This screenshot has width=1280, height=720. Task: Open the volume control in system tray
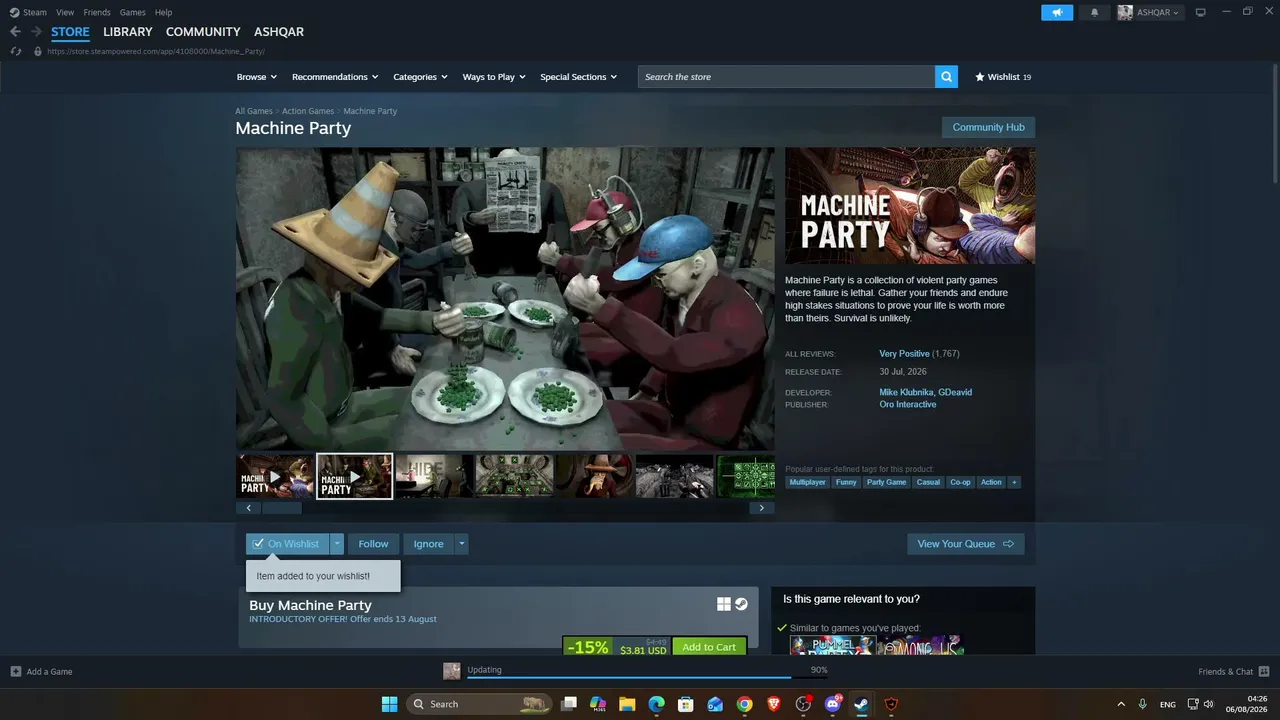click(1209, 704)
